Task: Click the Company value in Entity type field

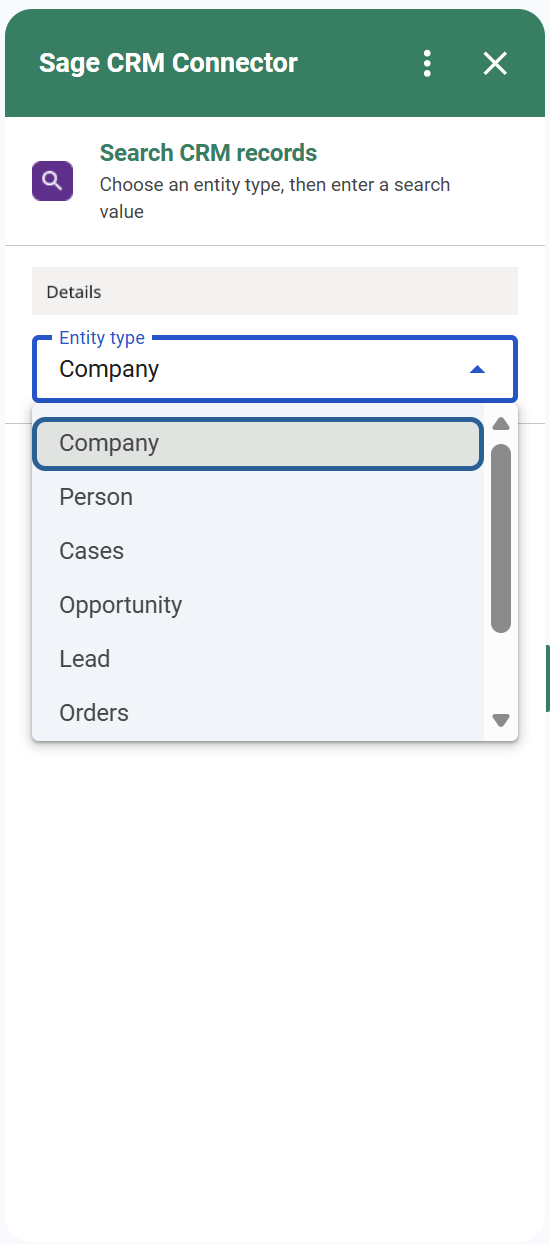Action: coord(109,369)
